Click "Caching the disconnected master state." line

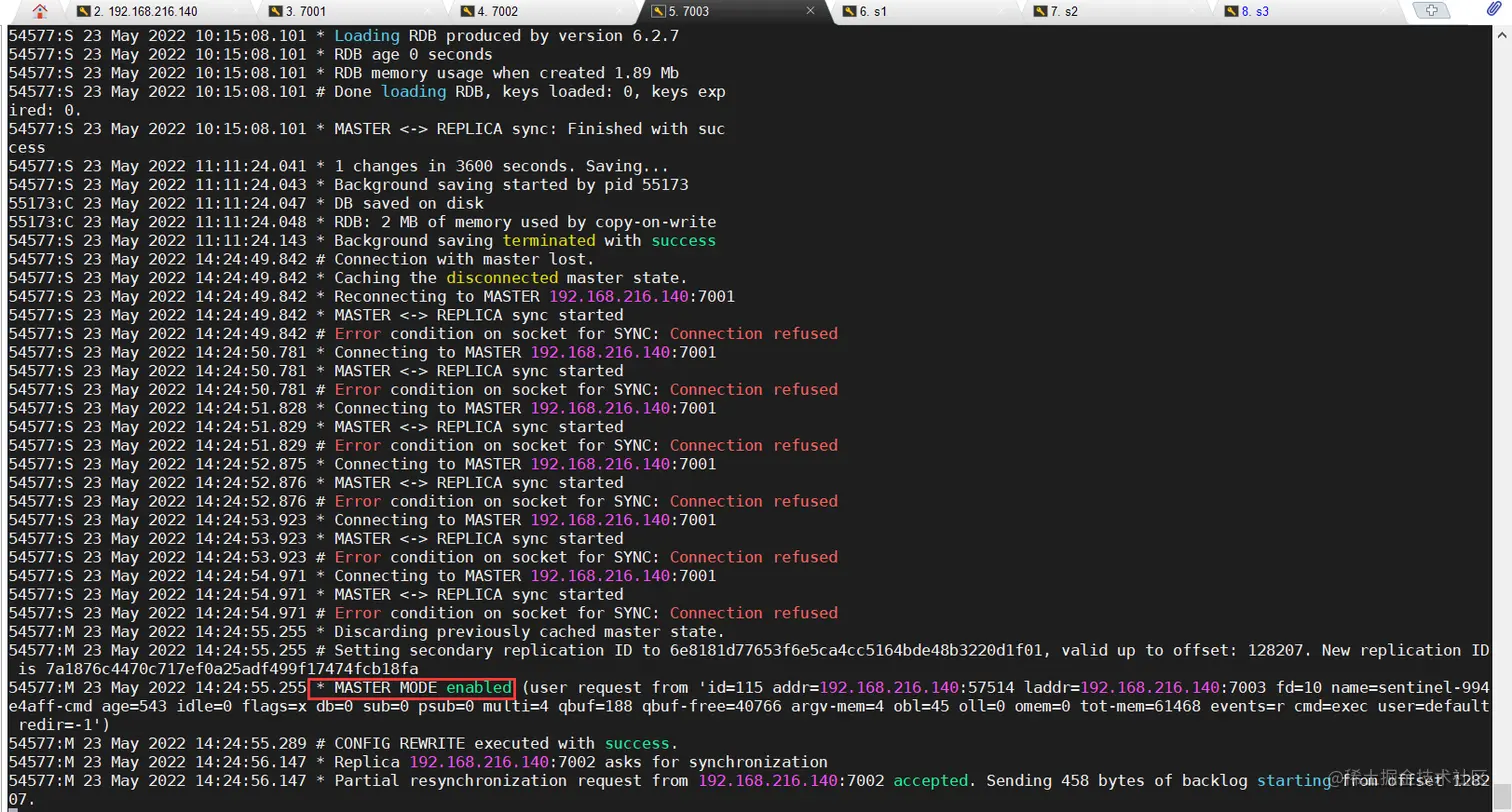[511, 278]
